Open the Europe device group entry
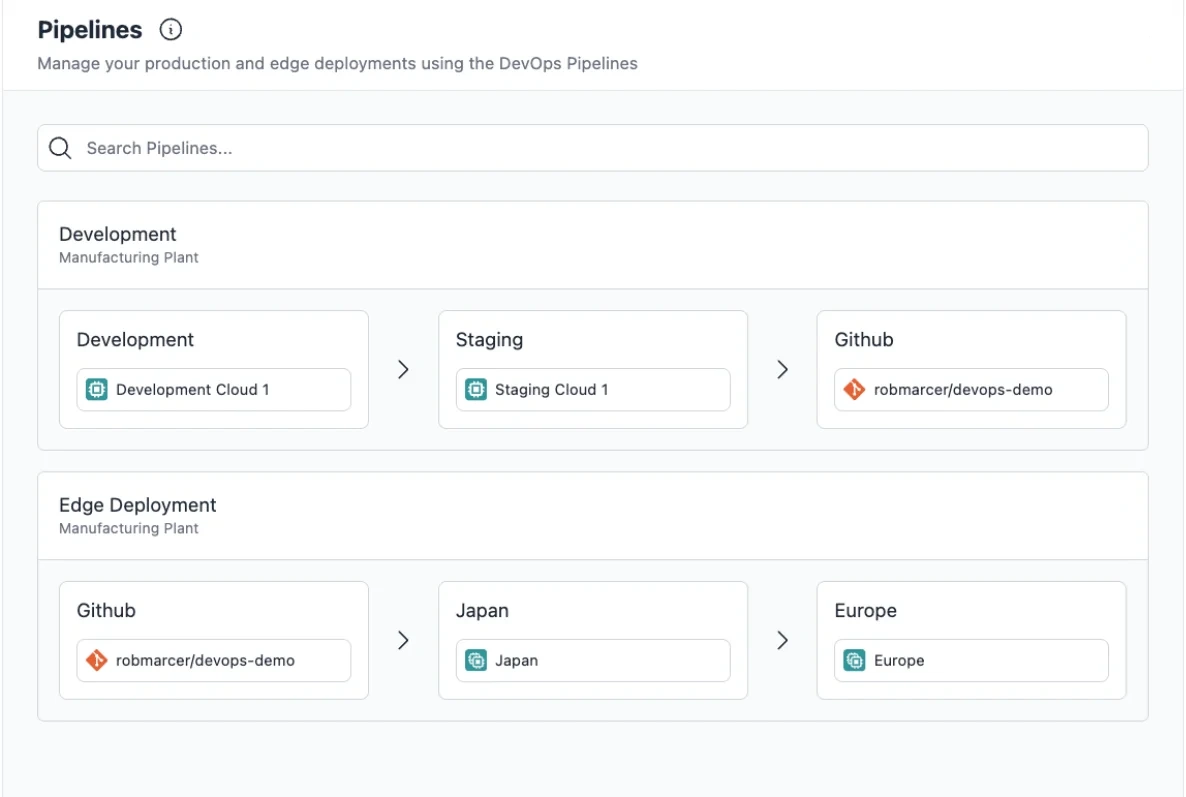The height and width of the screenshot is (797, 1186). click(972, 660)
